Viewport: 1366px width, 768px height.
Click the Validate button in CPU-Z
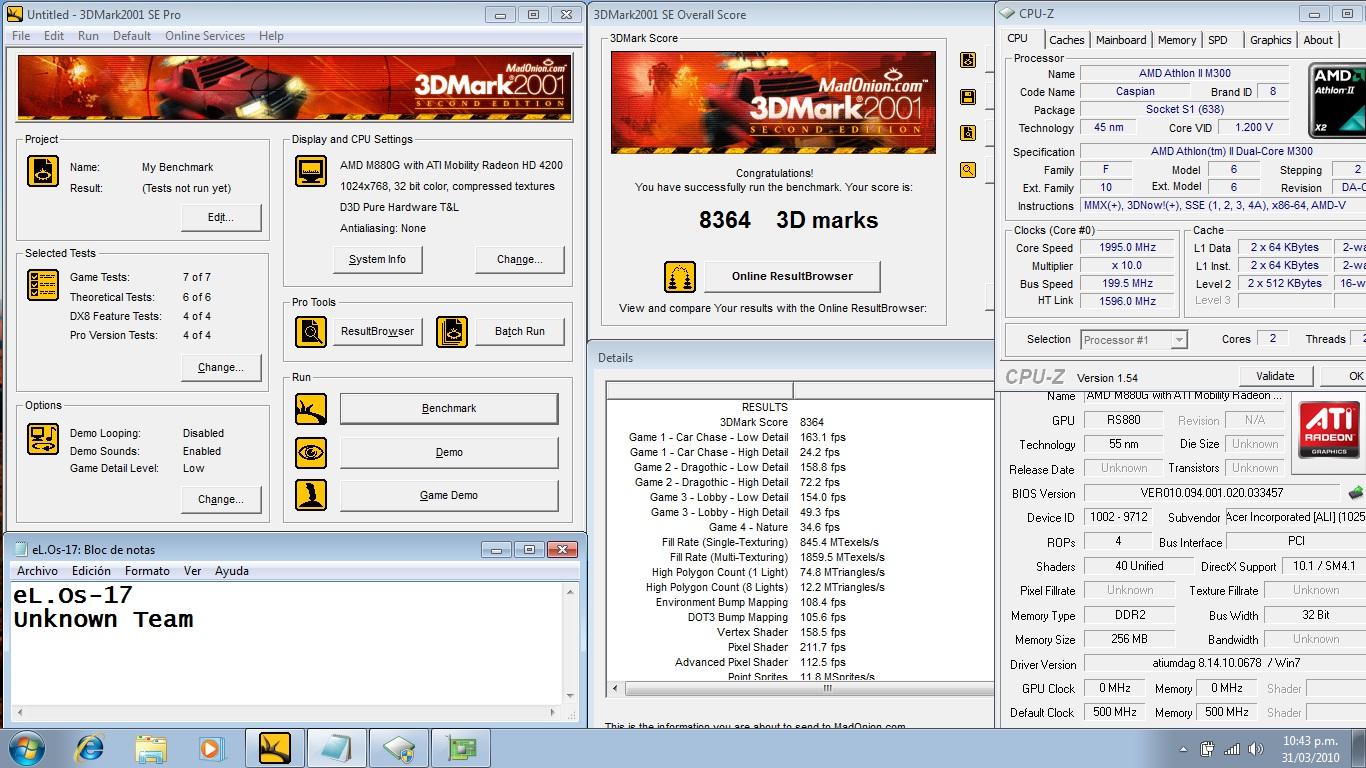coord(1275,376)
